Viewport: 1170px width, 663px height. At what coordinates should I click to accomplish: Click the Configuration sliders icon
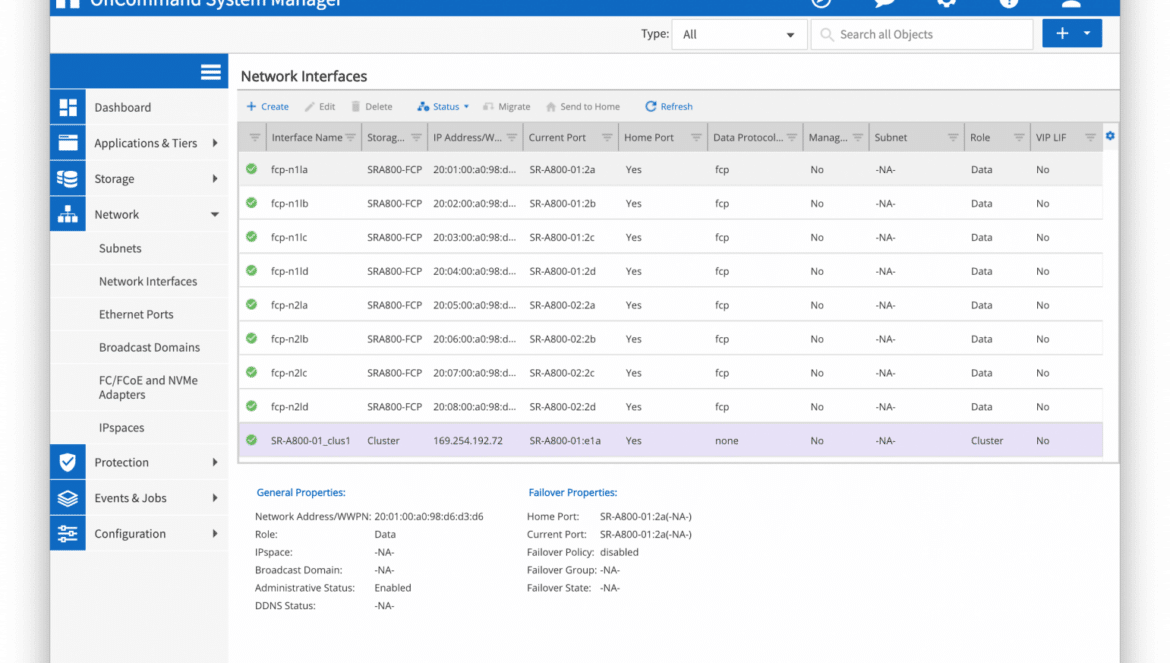(x=68, y=534)
